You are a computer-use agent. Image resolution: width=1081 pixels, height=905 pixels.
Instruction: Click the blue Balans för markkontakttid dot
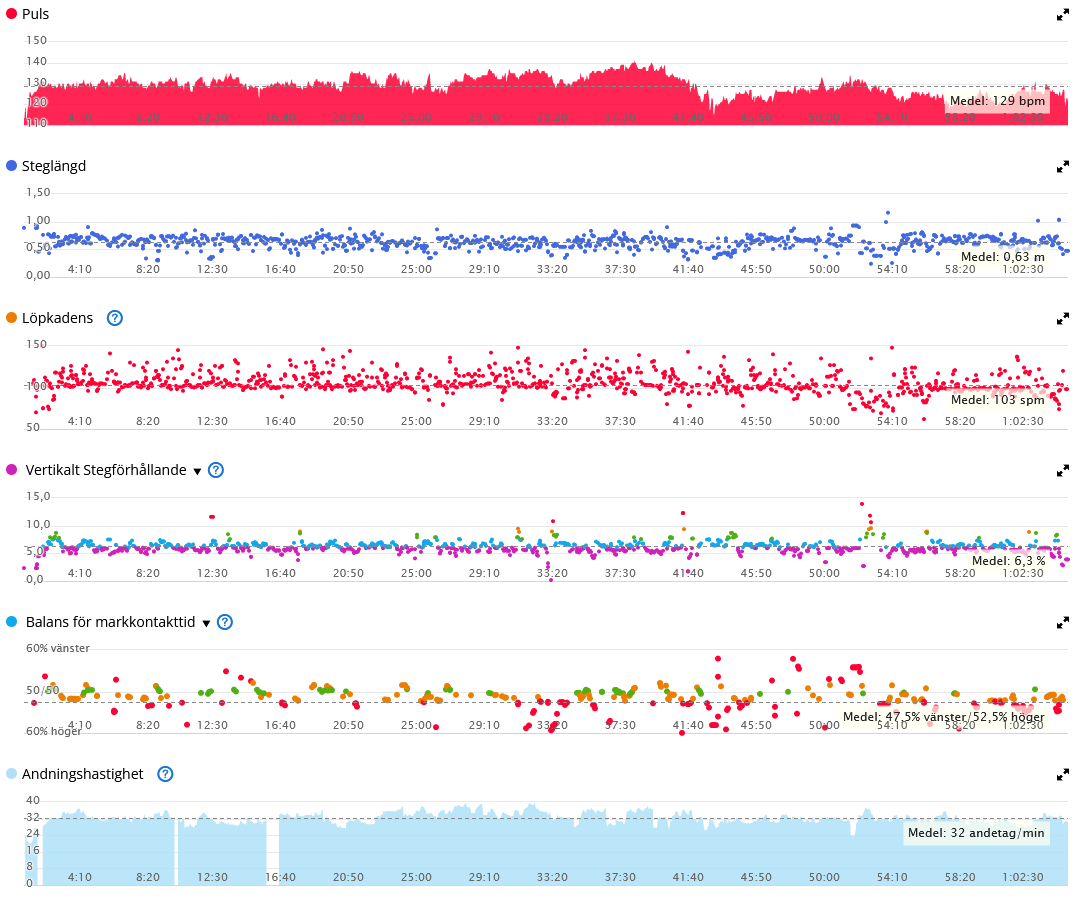[11, 622]
